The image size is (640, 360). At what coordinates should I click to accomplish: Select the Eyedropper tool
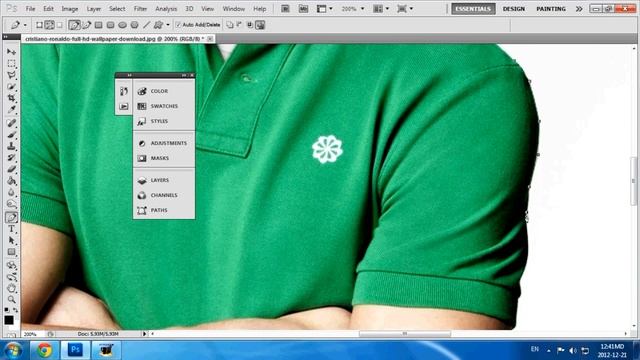tap(11, 109)
